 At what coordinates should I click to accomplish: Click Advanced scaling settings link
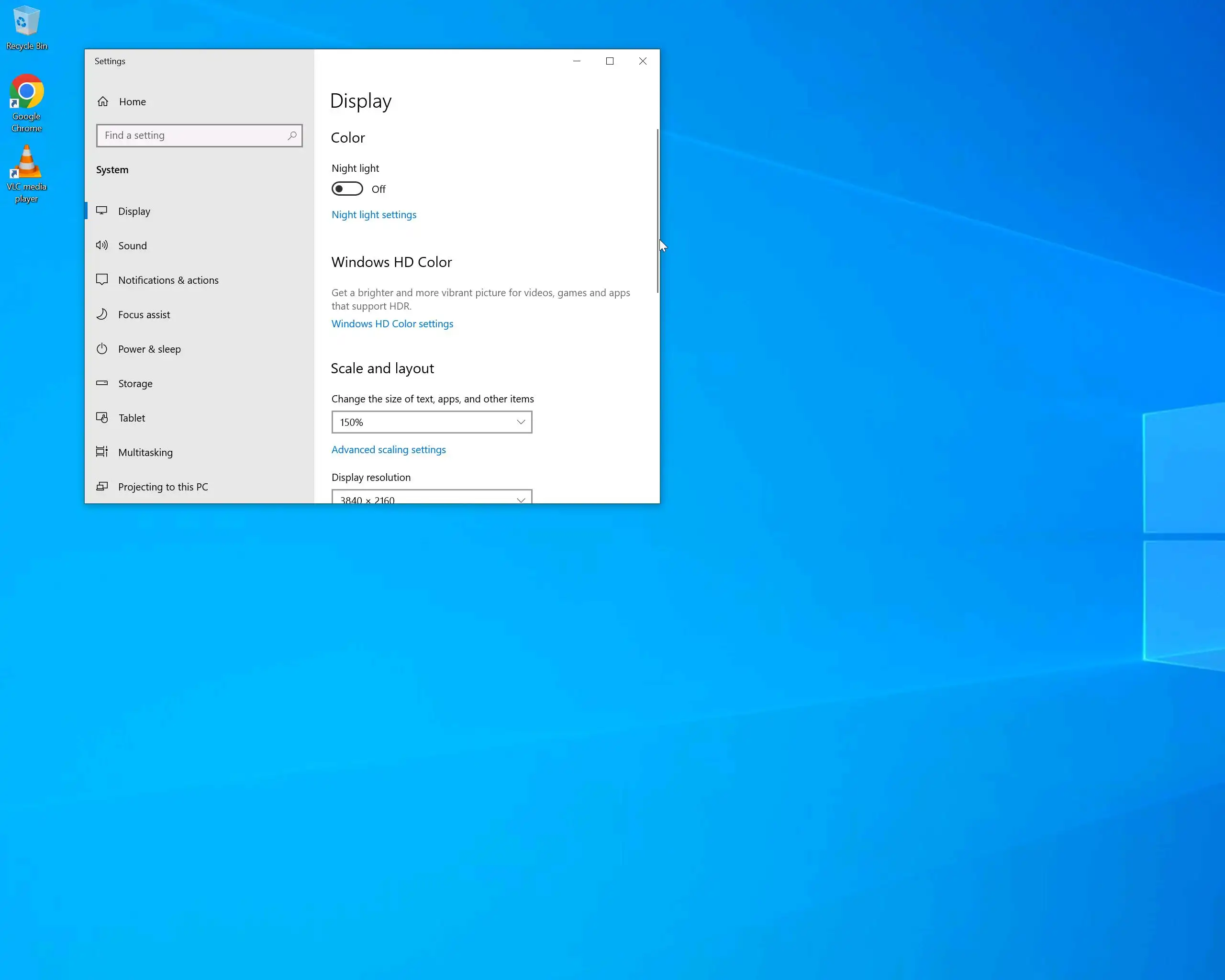click(x=389, y=450)
